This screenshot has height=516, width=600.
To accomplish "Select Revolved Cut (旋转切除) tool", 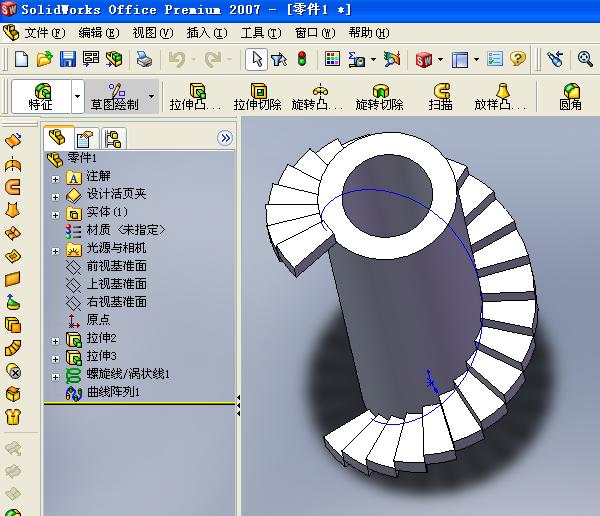I will click(379, 97).
